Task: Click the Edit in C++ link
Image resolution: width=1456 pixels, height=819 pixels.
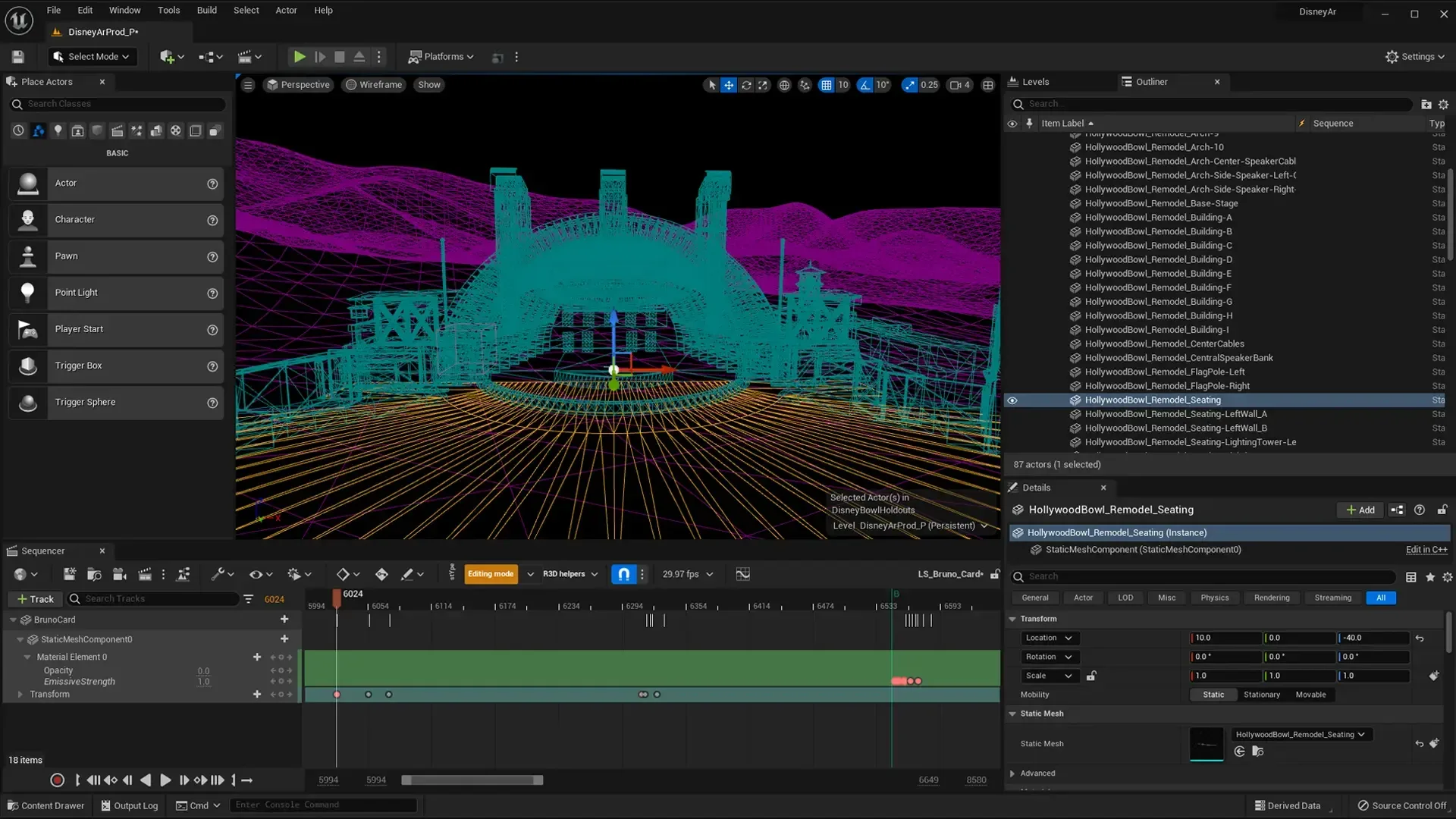Action: click(x=1426, y=550)
